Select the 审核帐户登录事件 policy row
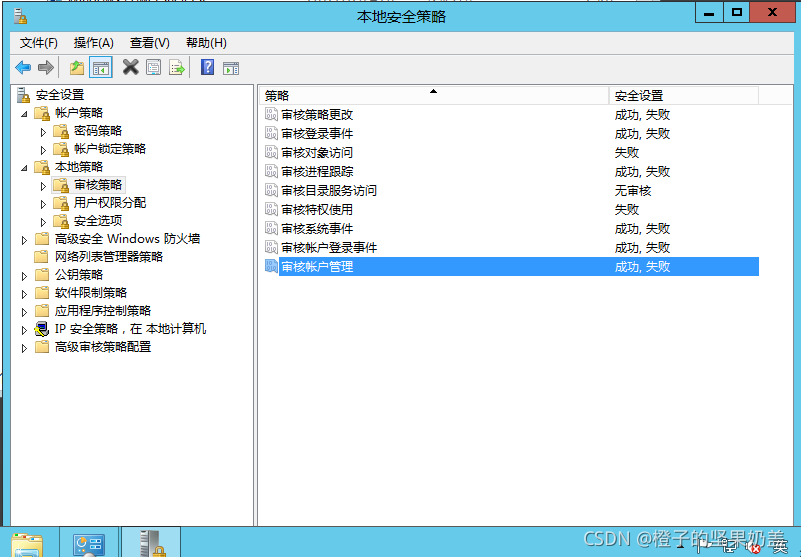Viewport: 801px width, 557px height. pyautogui.click(x=509, y=247)
